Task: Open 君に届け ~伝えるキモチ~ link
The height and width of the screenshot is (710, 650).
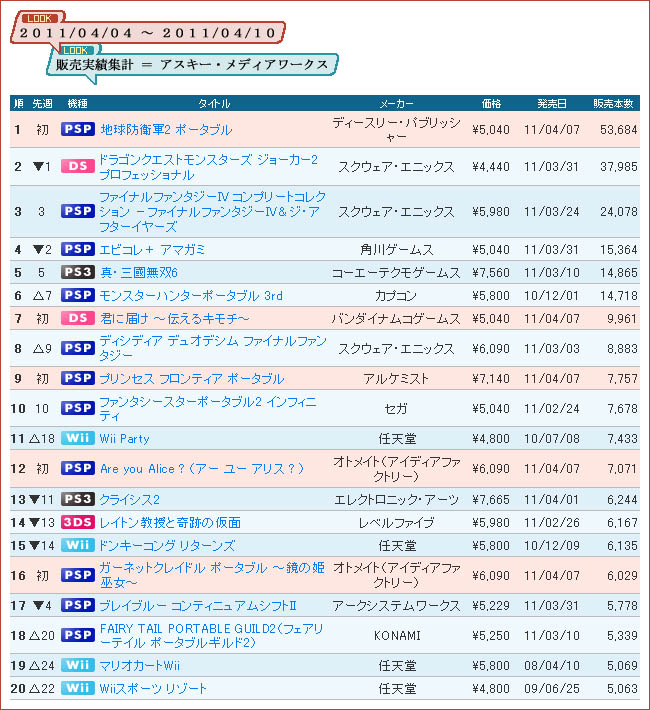Action: (174, 319)
